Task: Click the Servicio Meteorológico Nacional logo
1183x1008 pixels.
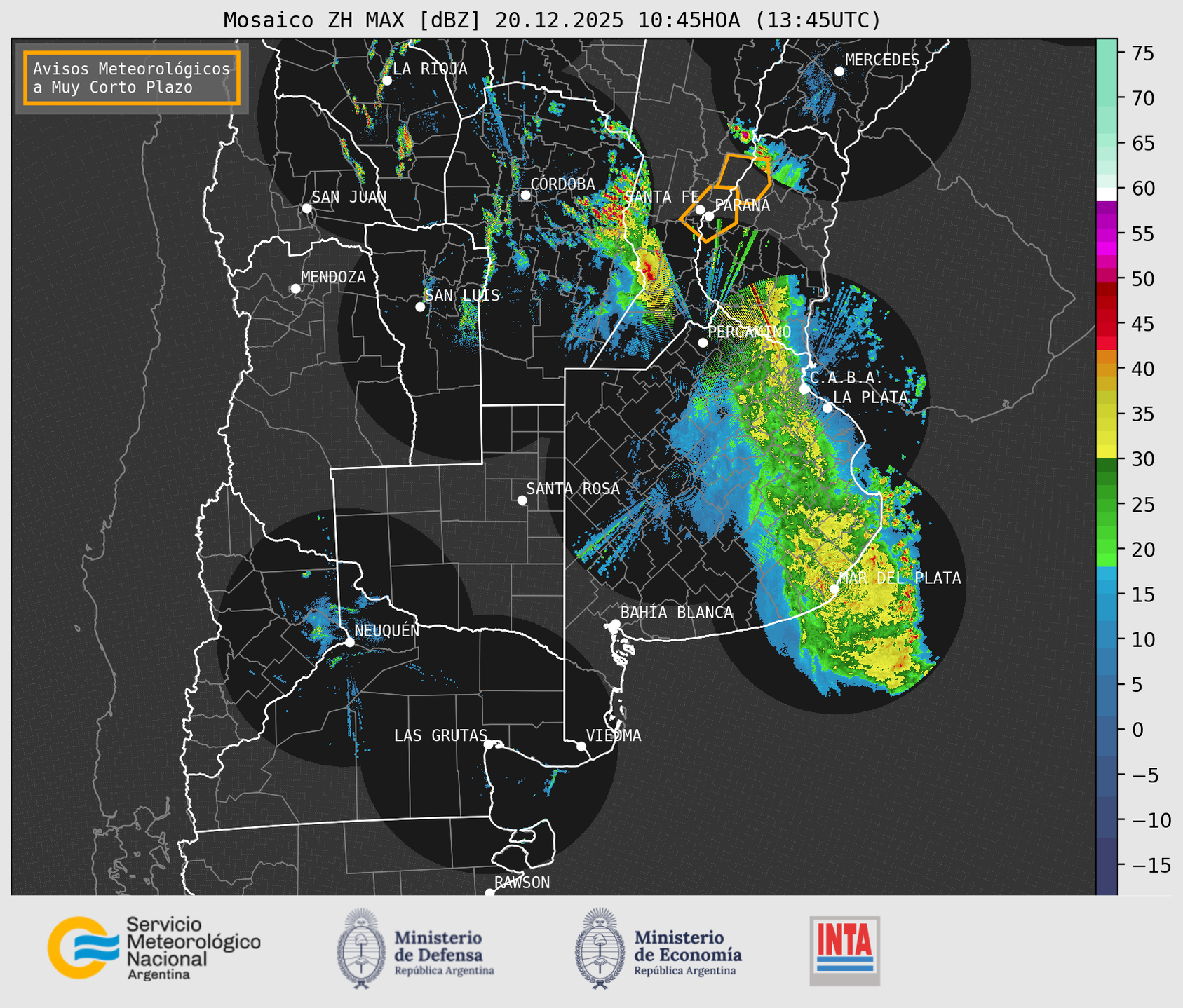Action: coord(154,948)
